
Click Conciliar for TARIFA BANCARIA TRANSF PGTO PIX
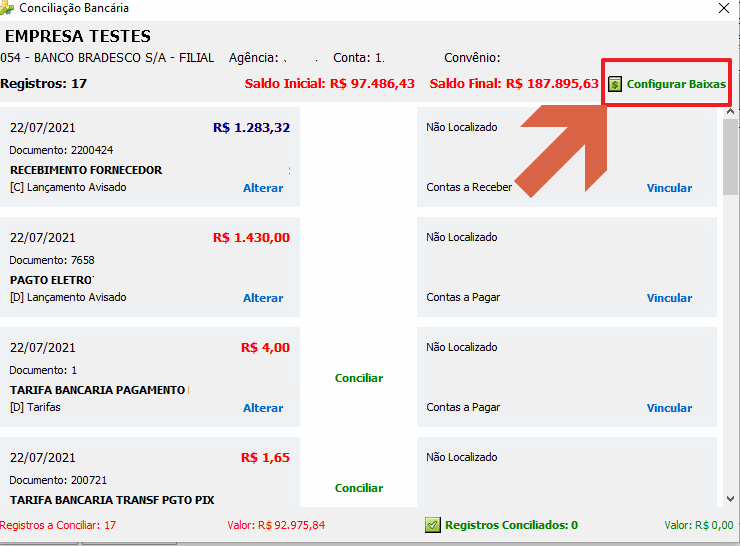tap(359, 488)
